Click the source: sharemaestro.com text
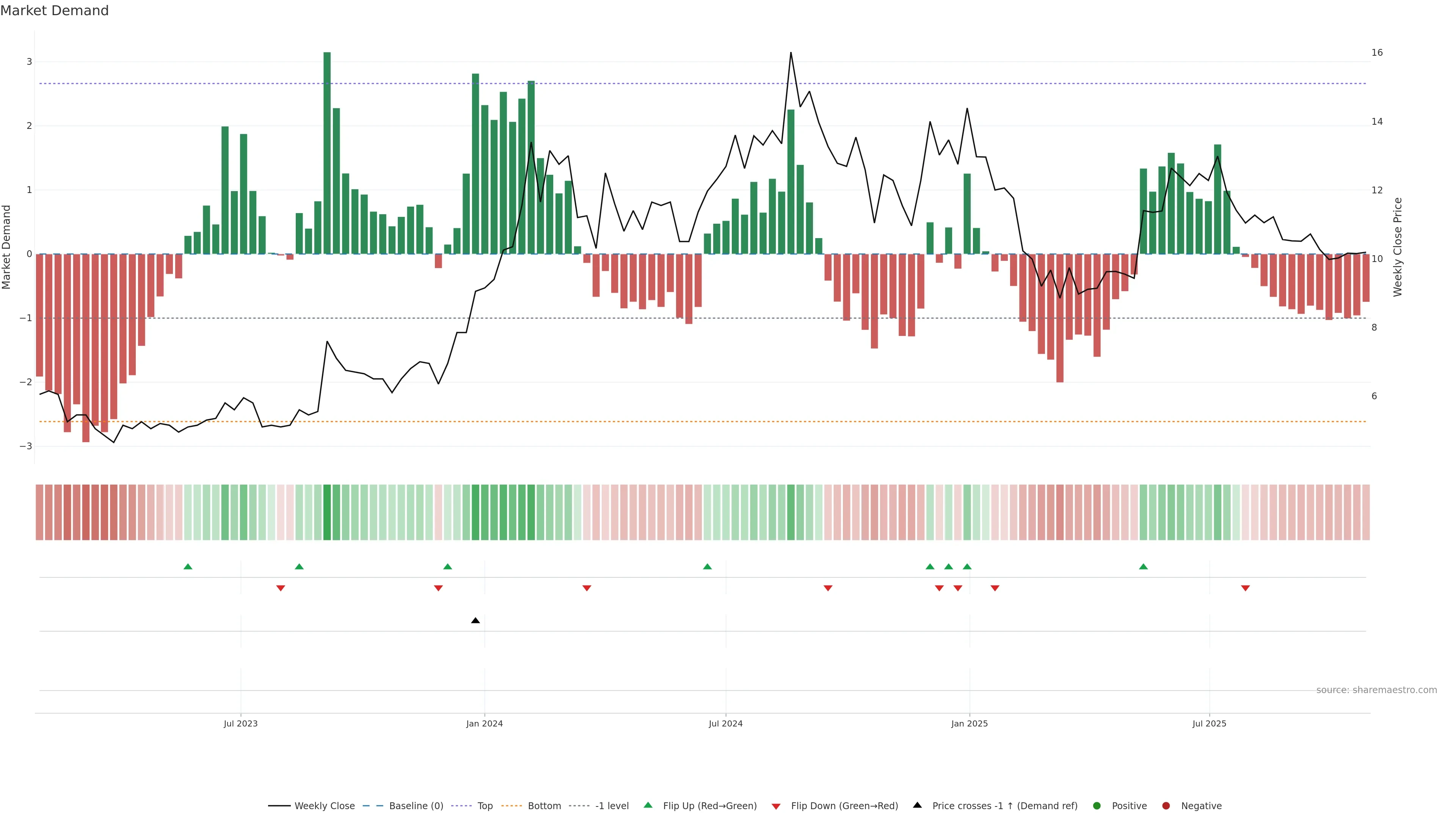Image resolution: width=1456 pixels, height=819 pixels. [1376, 690]
